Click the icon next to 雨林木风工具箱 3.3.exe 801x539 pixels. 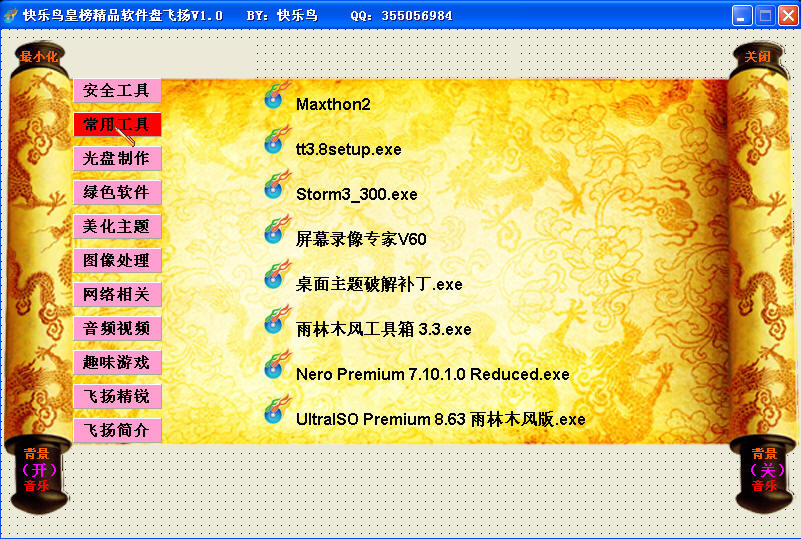point(277,320)
